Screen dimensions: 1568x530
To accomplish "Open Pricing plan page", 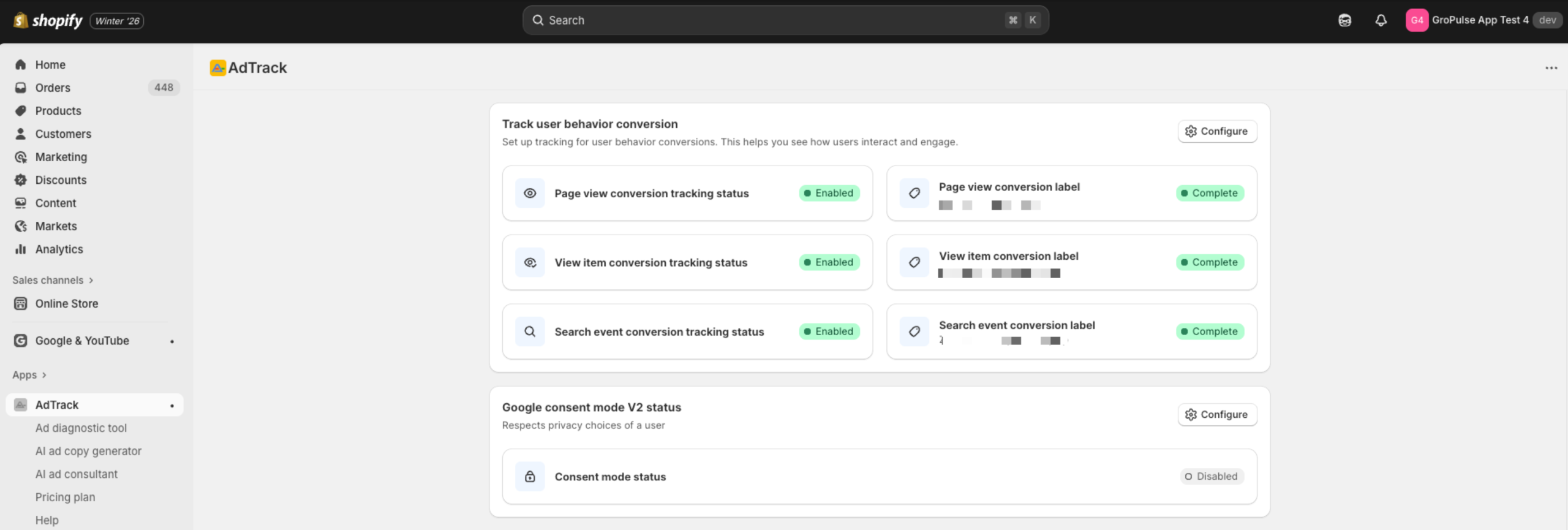I will click(65, 497).
